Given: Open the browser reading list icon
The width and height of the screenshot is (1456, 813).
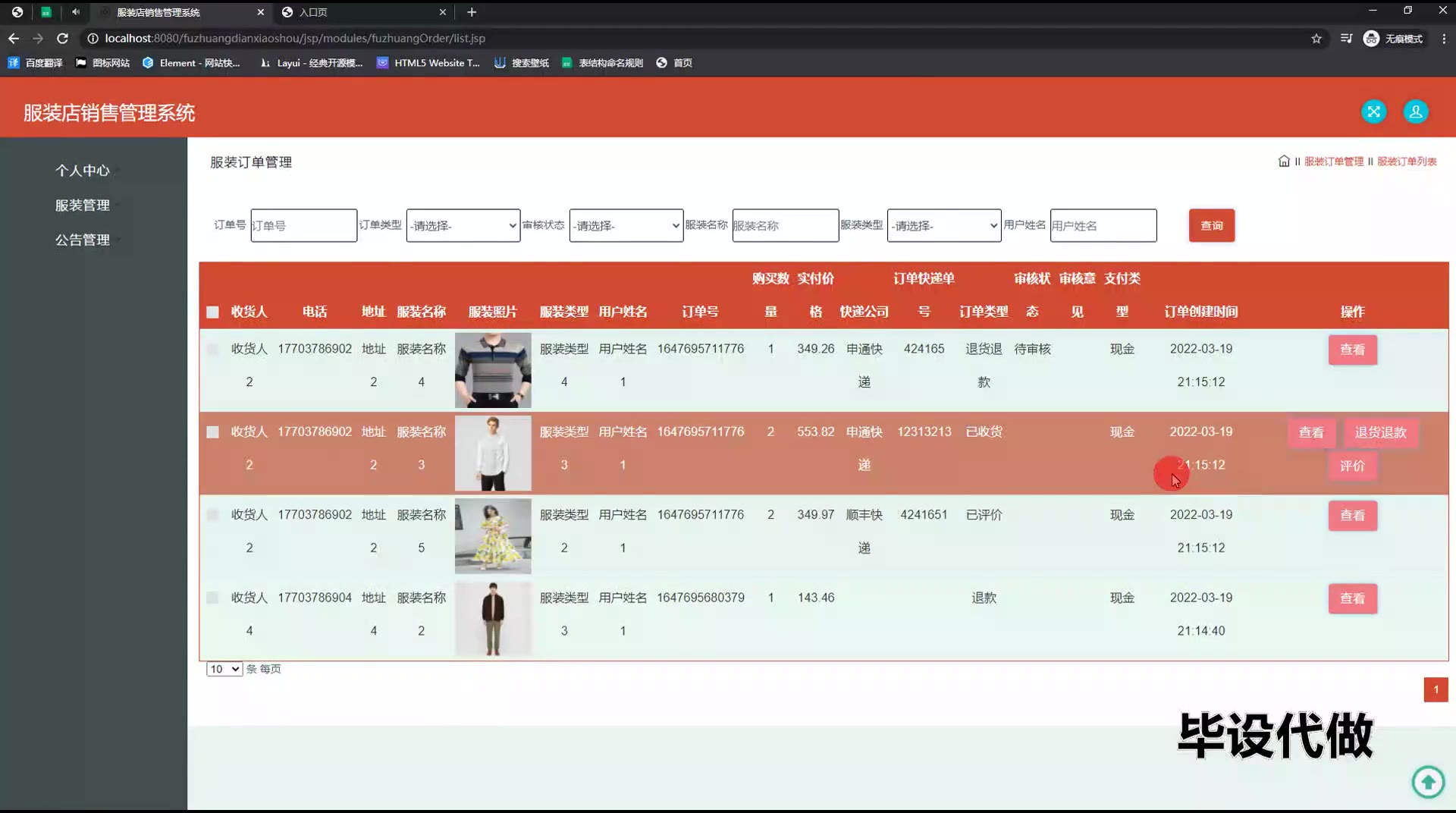Looking at the screenshot, I should [1346, 38].
